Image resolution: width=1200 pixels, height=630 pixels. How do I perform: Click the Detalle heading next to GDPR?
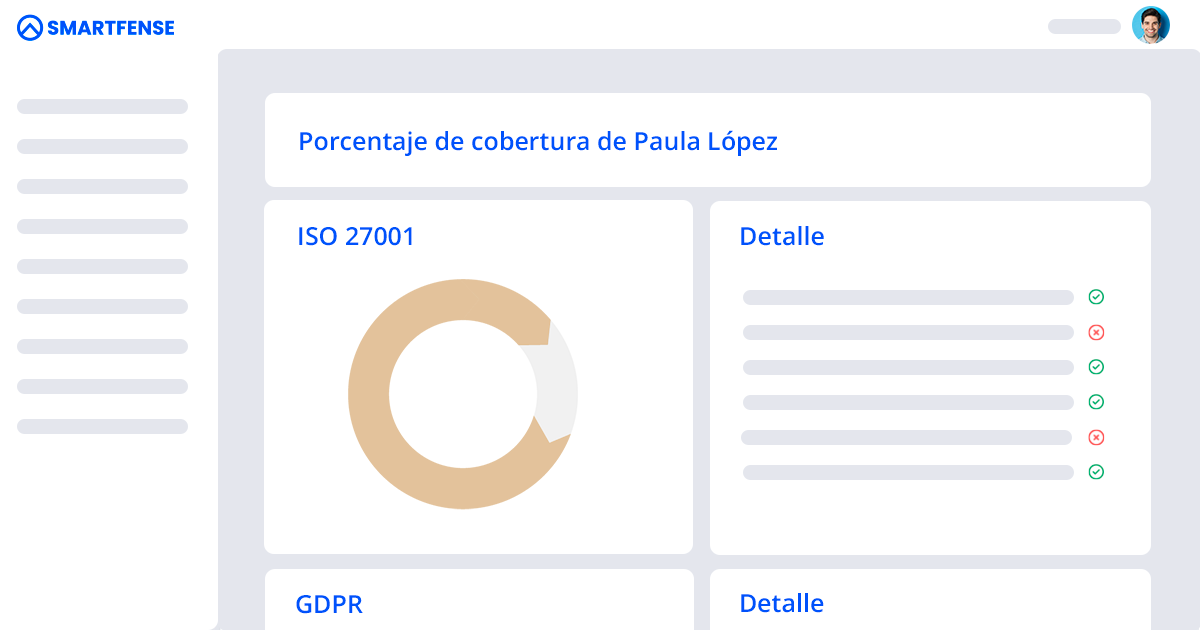tap(781, 604)
